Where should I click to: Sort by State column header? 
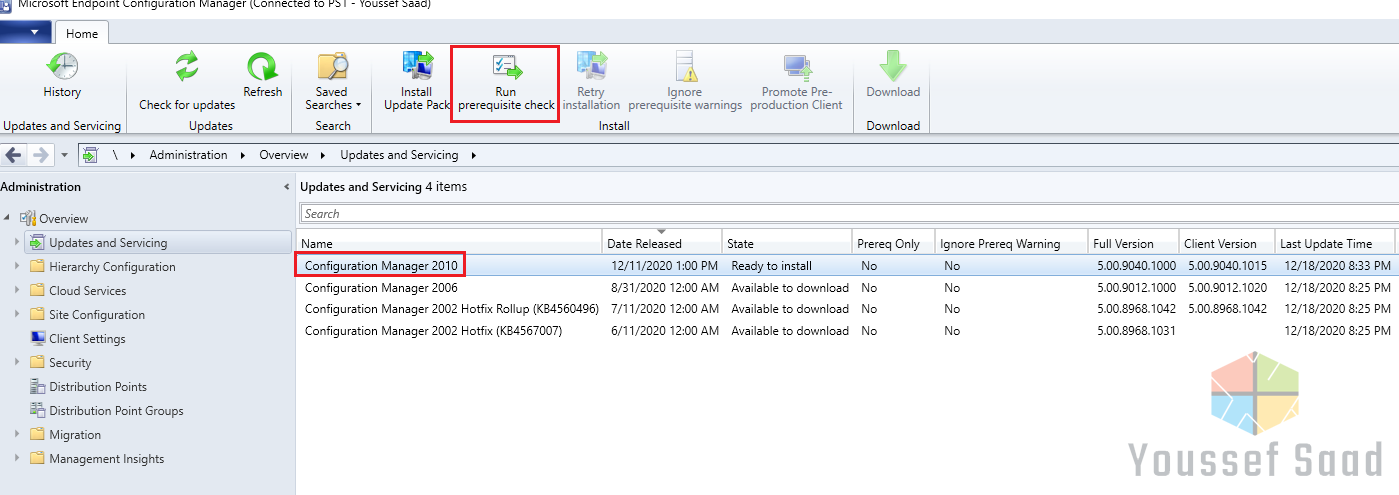[x=787, y=243]
